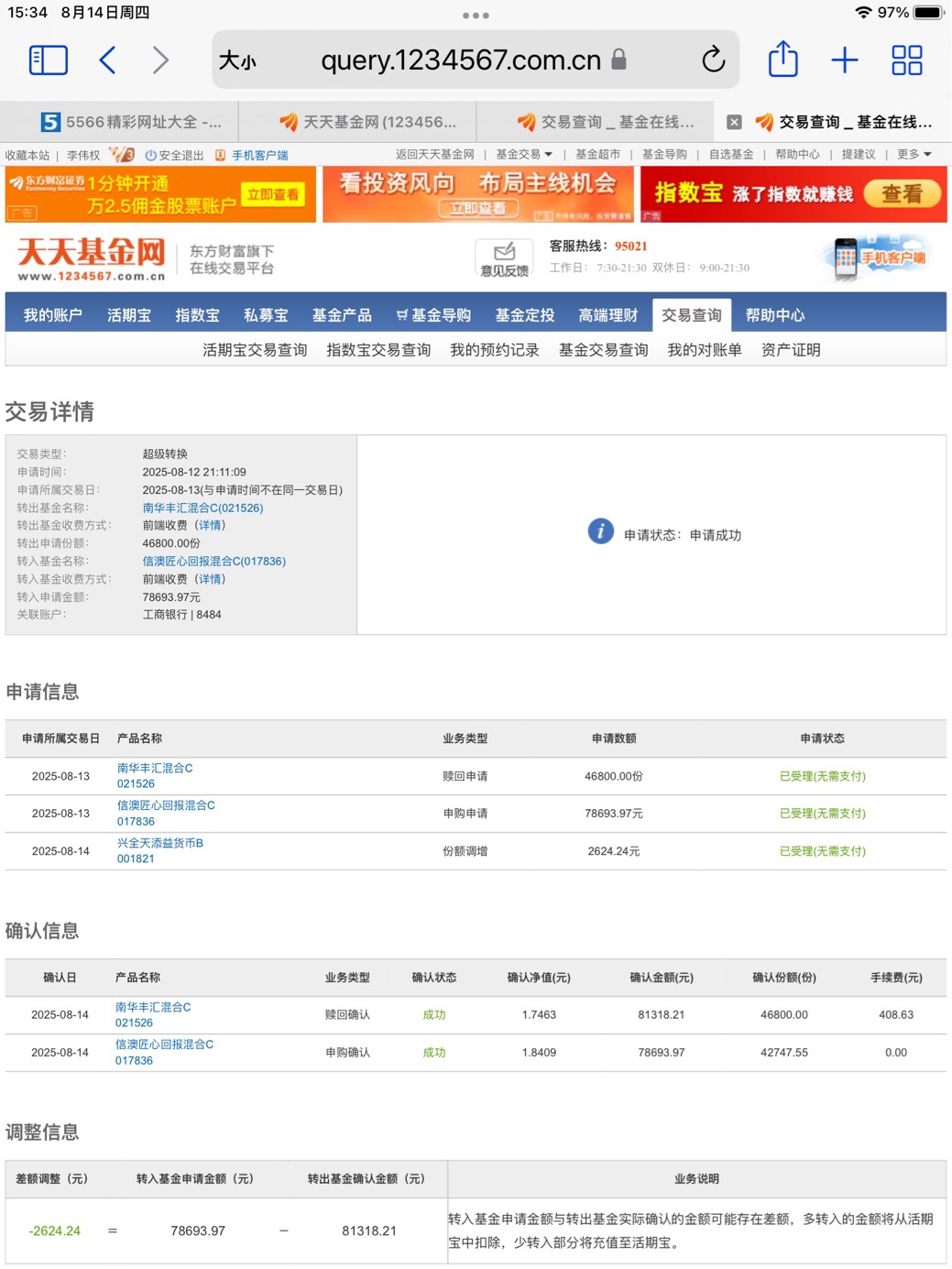Click 南华丰汇混合C(021526) detail link

[202, 508]
